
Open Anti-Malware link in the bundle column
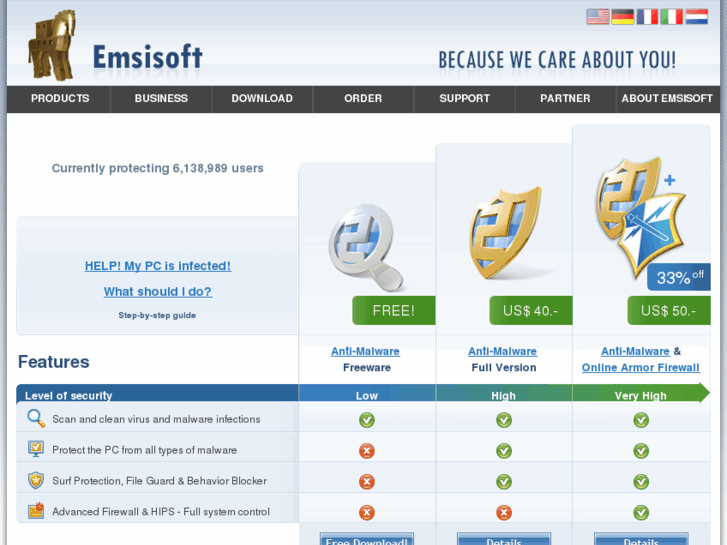coord(635,351)
